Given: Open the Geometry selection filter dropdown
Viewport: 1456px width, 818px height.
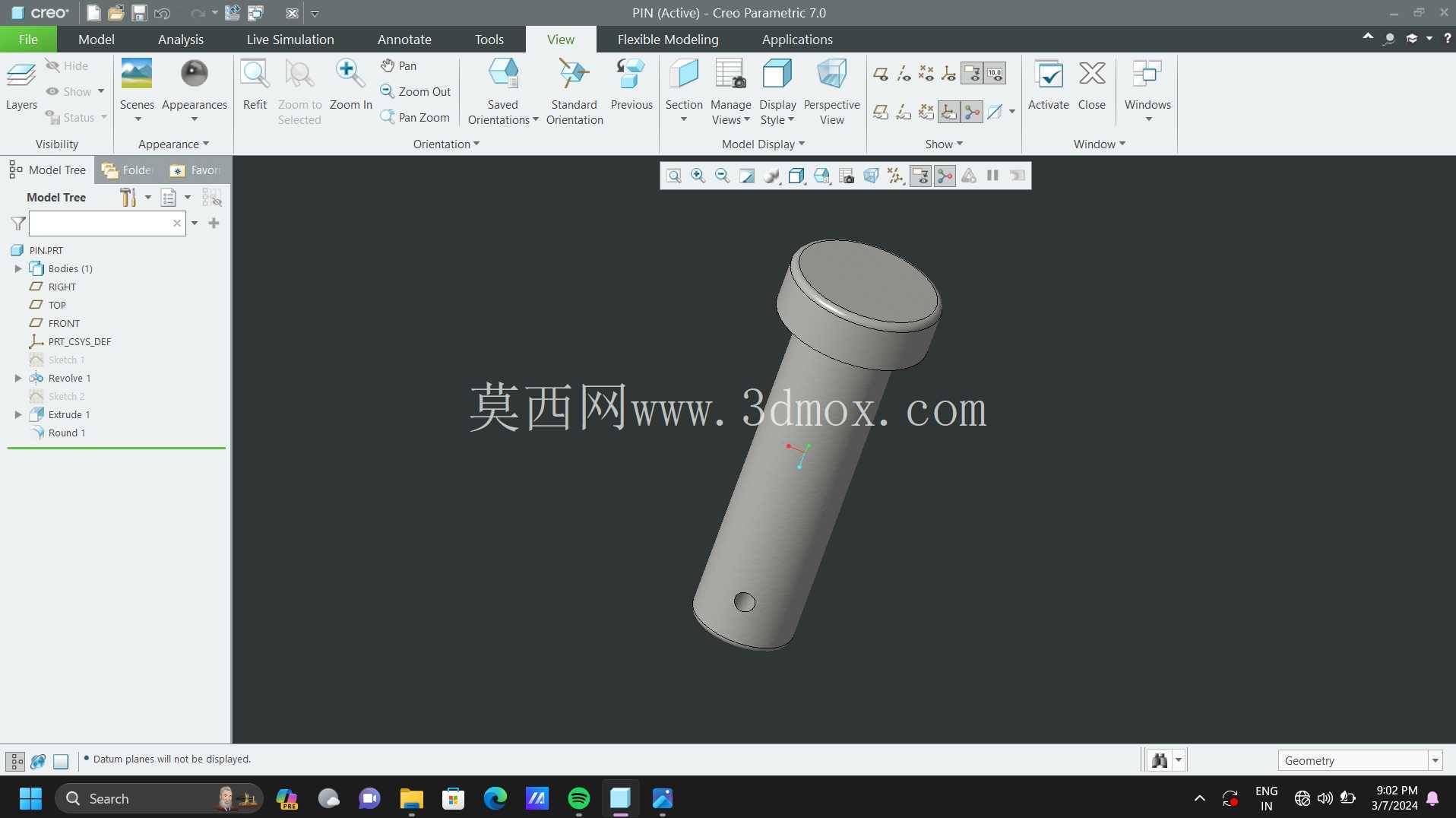Looking at the screenshot, I should [1435, 760].
